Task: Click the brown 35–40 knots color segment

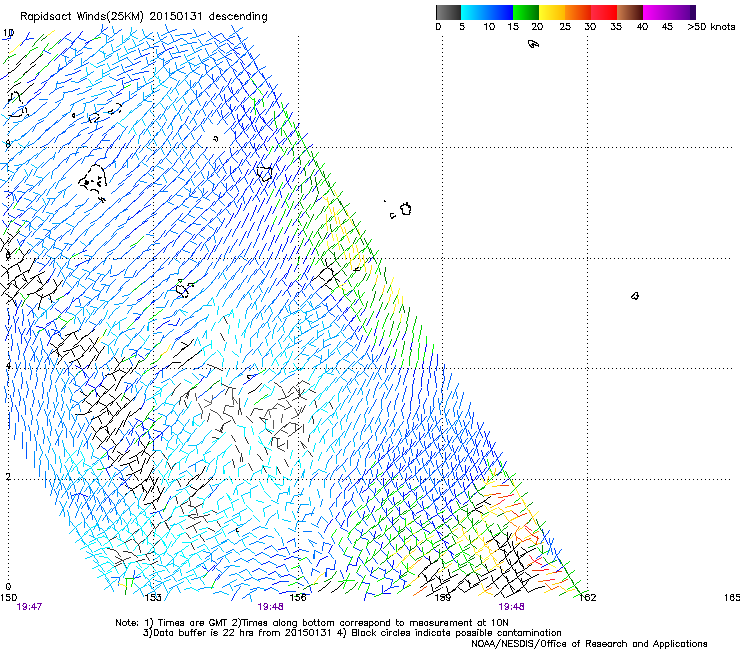Action: [630, 12]
